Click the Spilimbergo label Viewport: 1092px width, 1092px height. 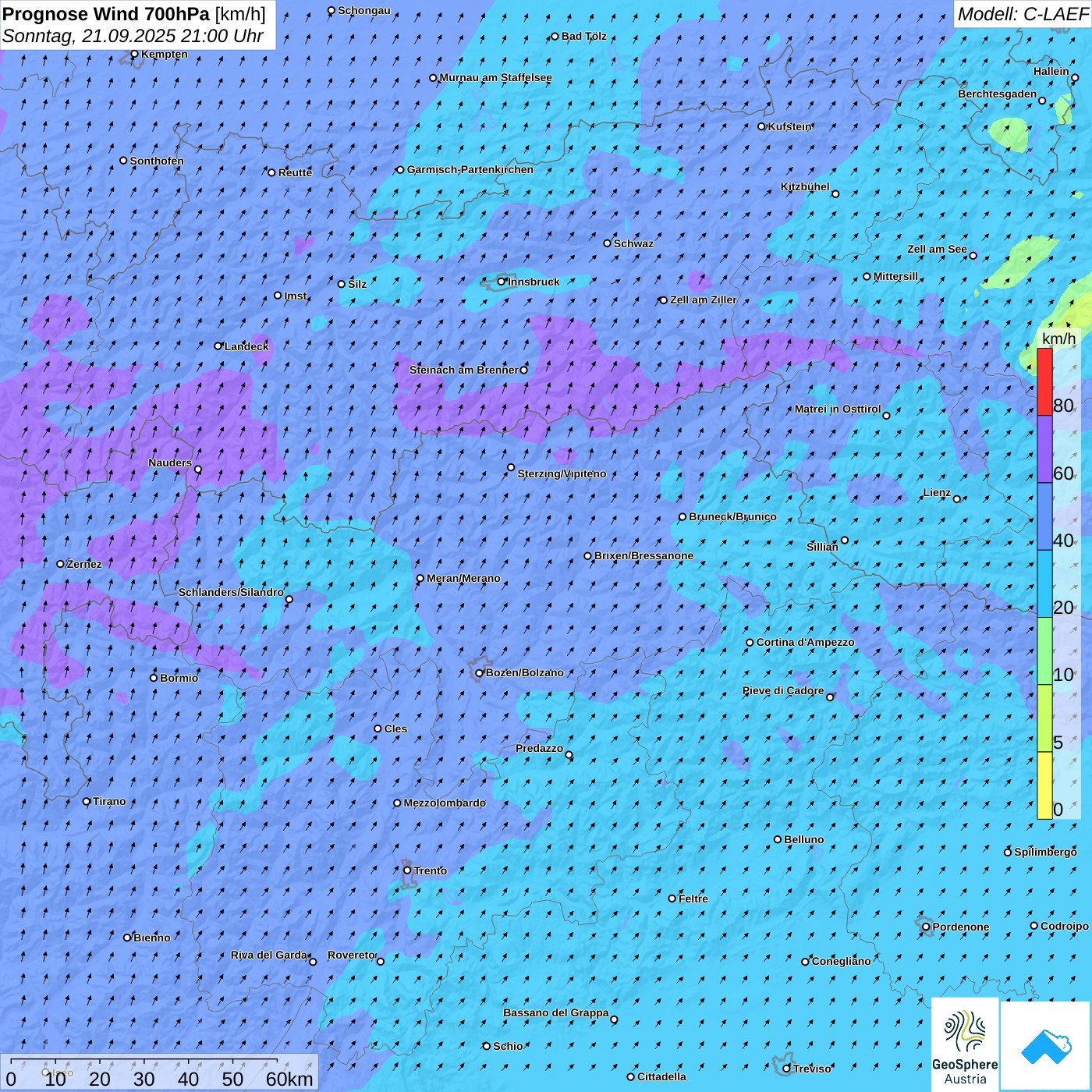coord(1045,853)
